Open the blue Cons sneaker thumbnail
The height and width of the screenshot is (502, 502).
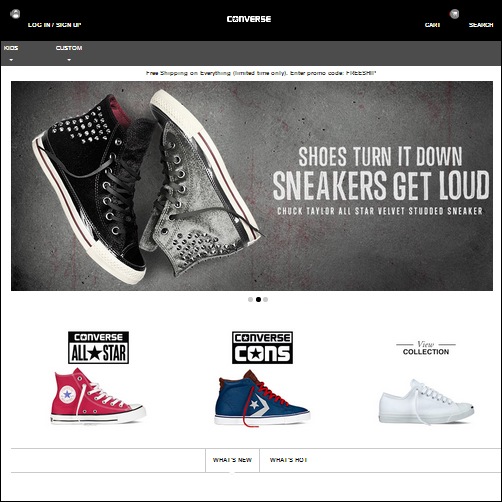262,398
